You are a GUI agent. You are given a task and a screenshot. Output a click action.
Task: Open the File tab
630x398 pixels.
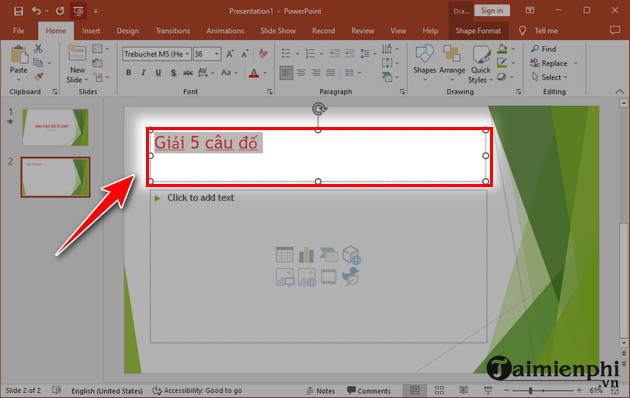coord(18,31)
